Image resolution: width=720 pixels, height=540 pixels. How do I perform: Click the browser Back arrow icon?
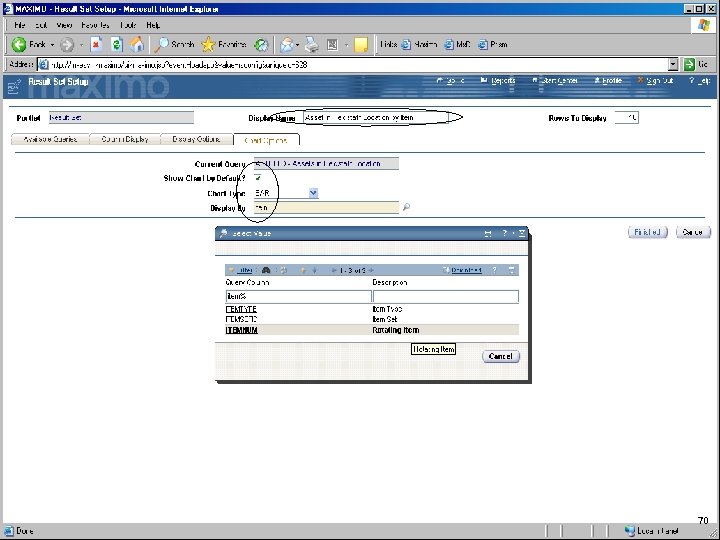tap(19, 45)
